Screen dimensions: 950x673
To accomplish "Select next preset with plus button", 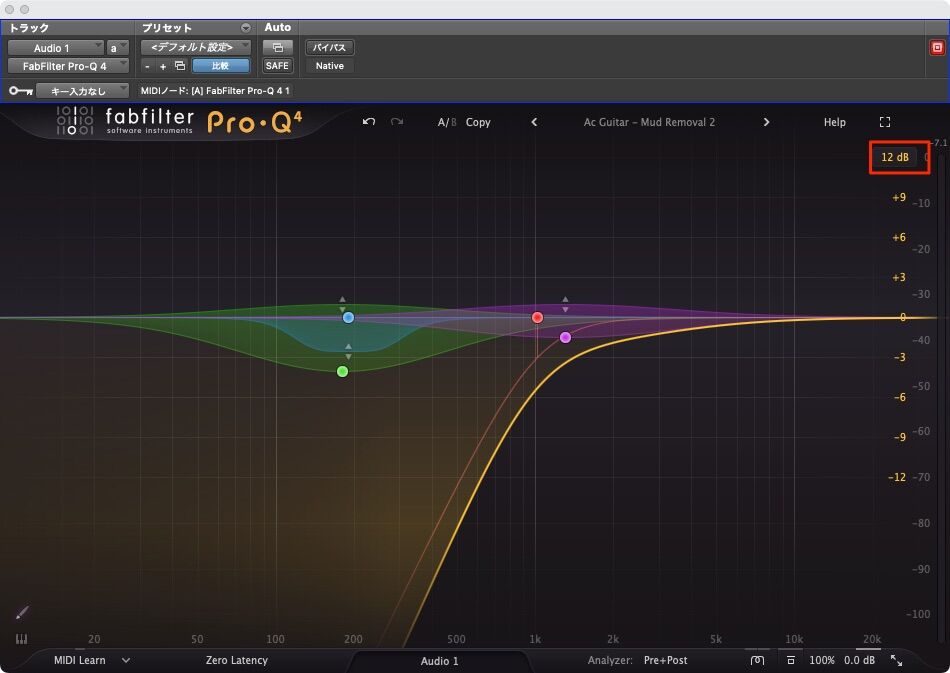I will [x=162, y=66].
